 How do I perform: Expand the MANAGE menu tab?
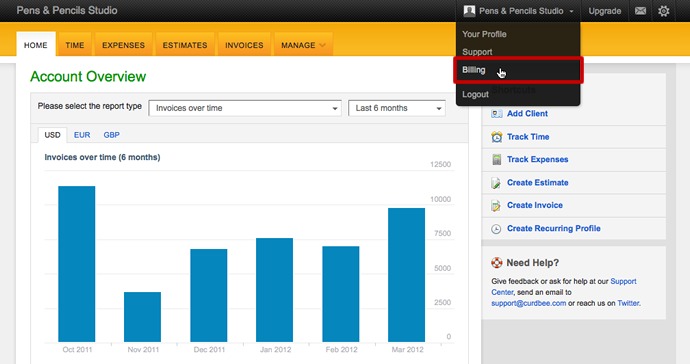click(303, 45)
